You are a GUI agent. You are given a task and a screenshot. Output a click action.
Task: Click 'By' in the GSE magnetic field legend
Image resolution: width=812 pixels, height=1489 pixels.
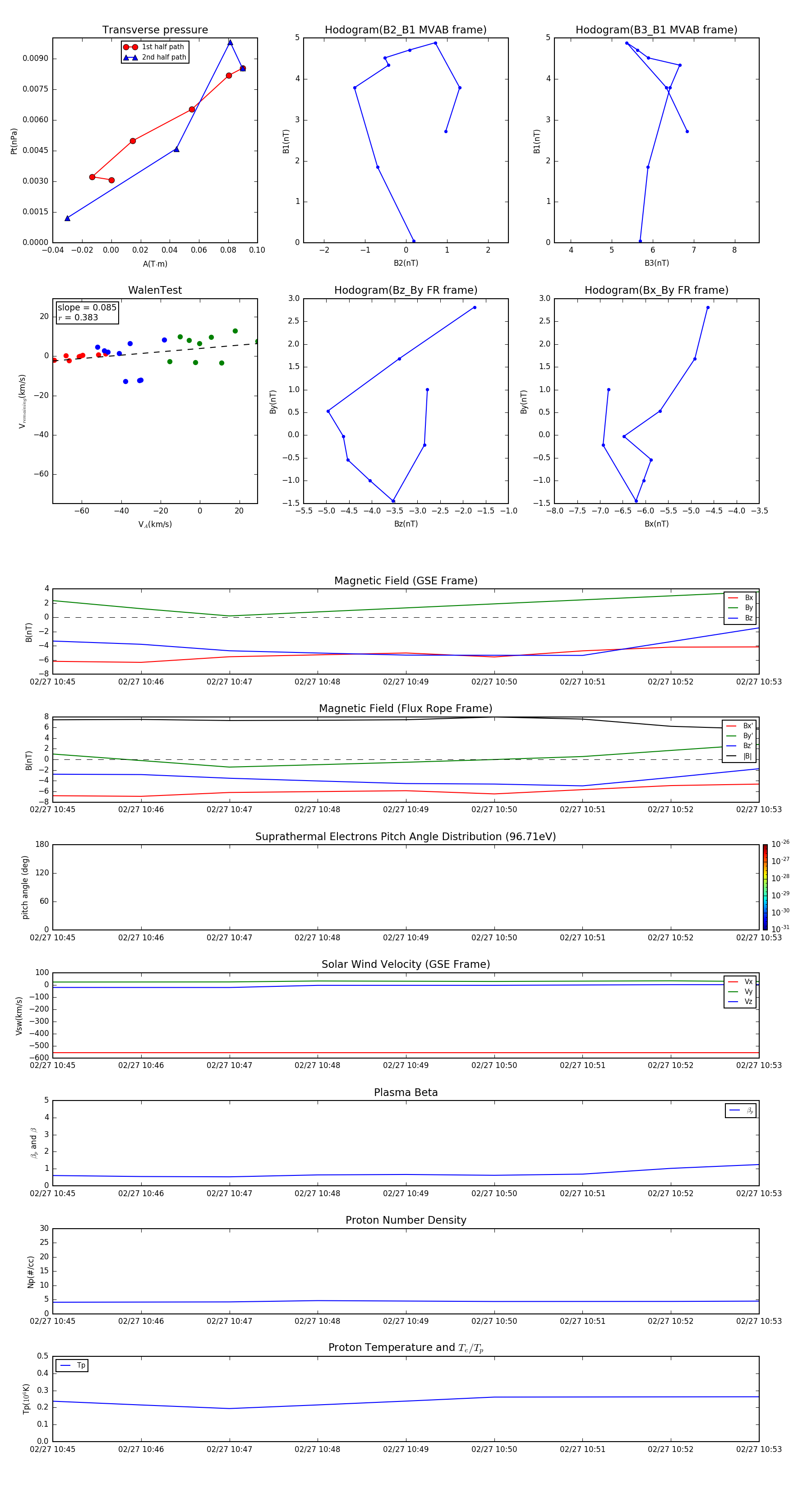(x=748, y=607)
